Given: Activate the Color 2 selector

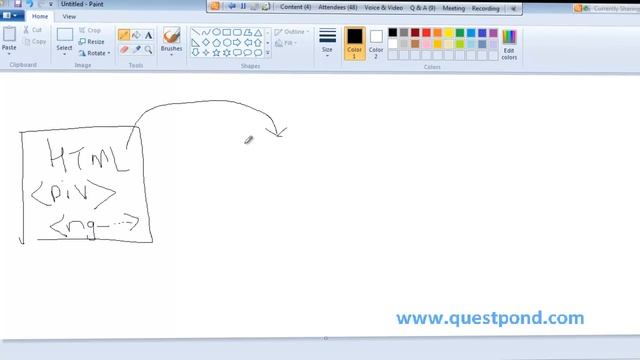Looking at the screenshot, I should click(376, 43).
